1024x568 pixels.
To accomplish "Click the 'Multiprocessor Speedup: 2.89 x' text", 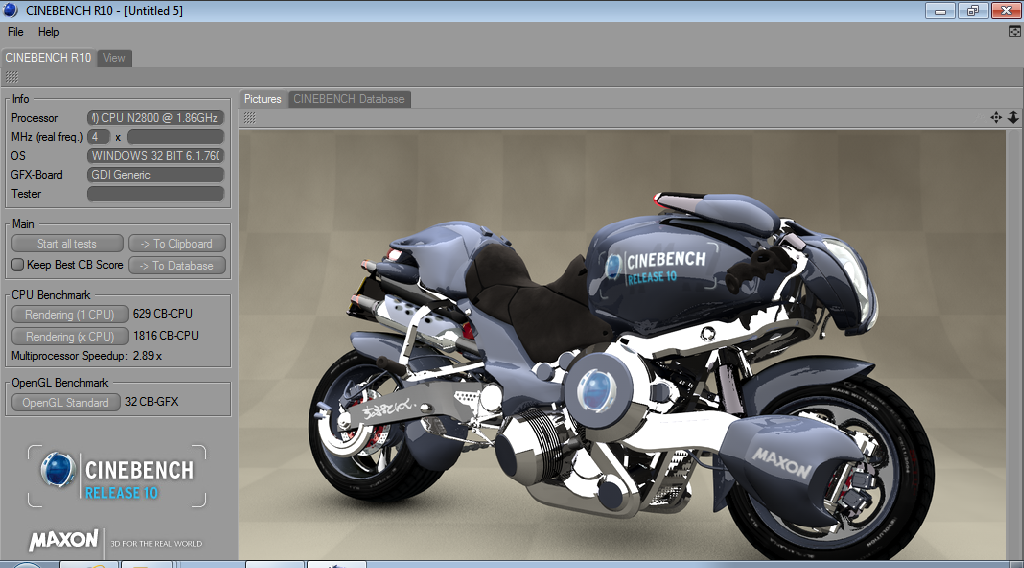I will tap(86, 356).
